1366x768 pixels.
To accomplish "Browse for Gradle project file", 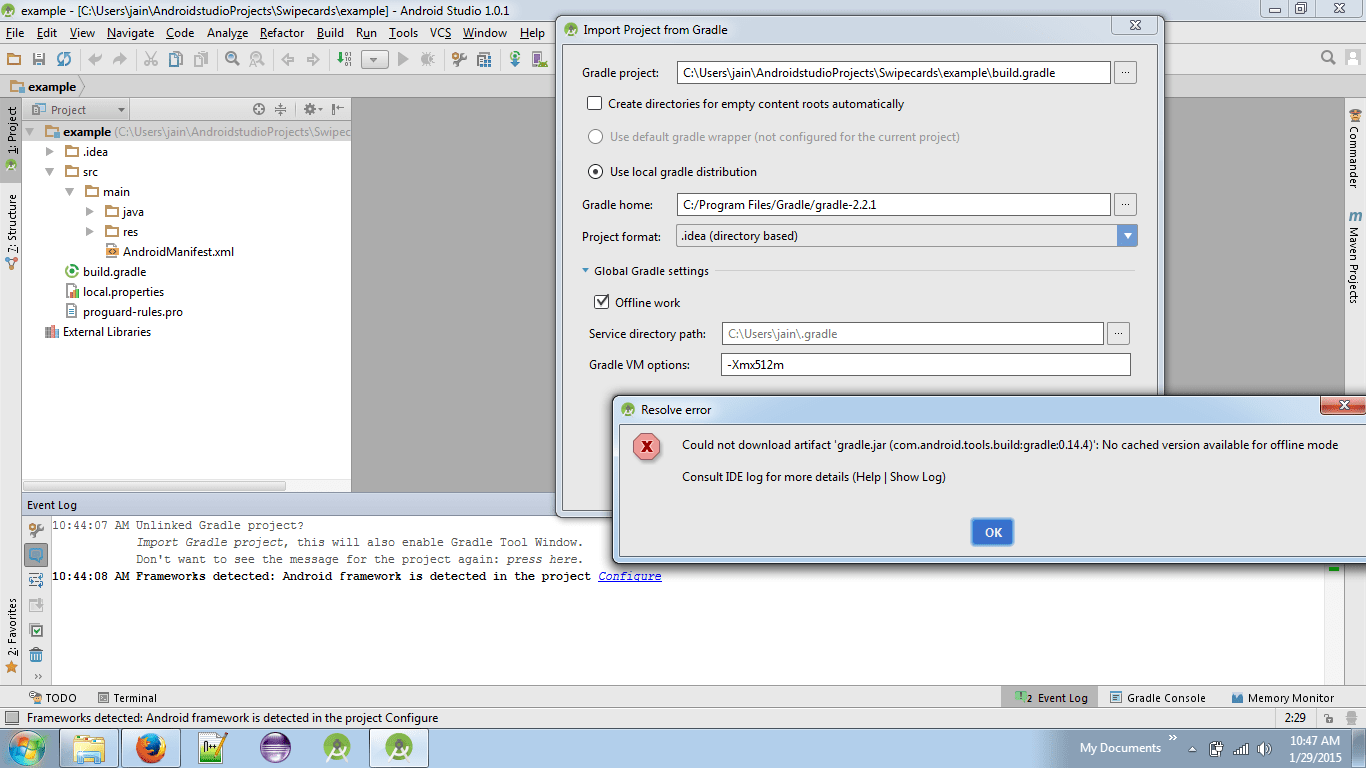I will (1126, 72).
